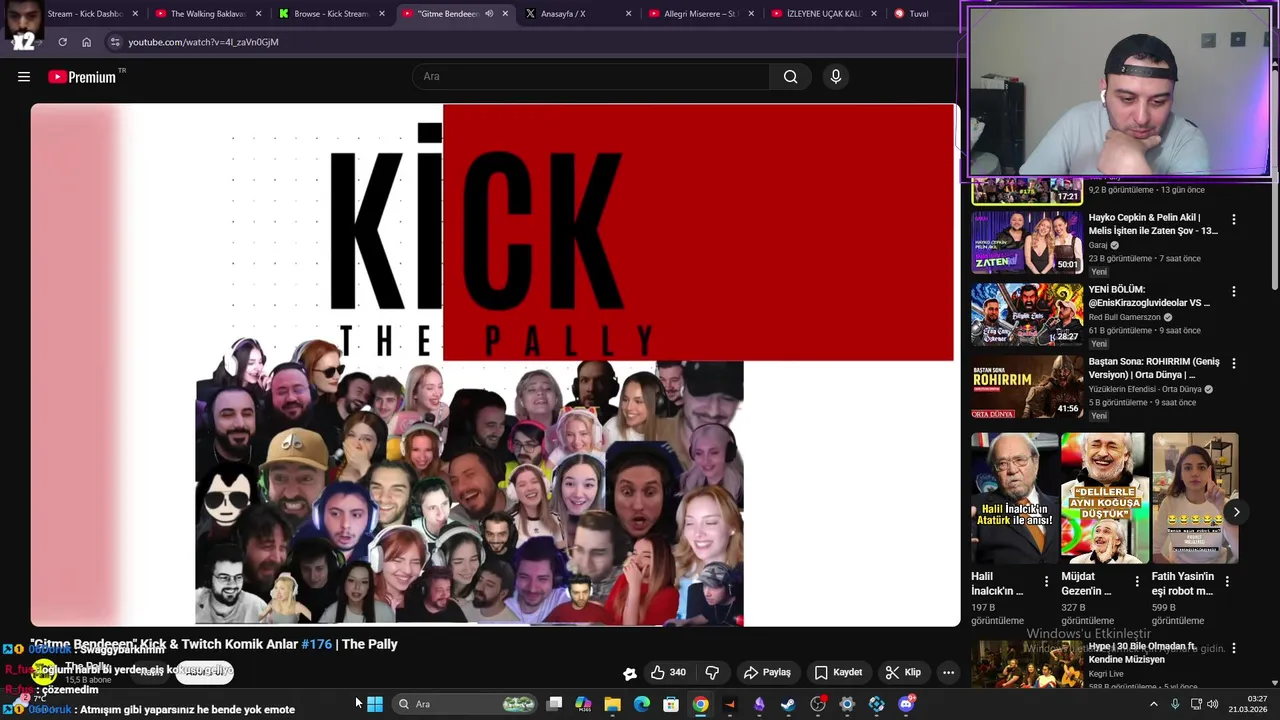Open Task View in taskbar
The width and height of the screenshot is (1280, 720).
coord(554,704)
